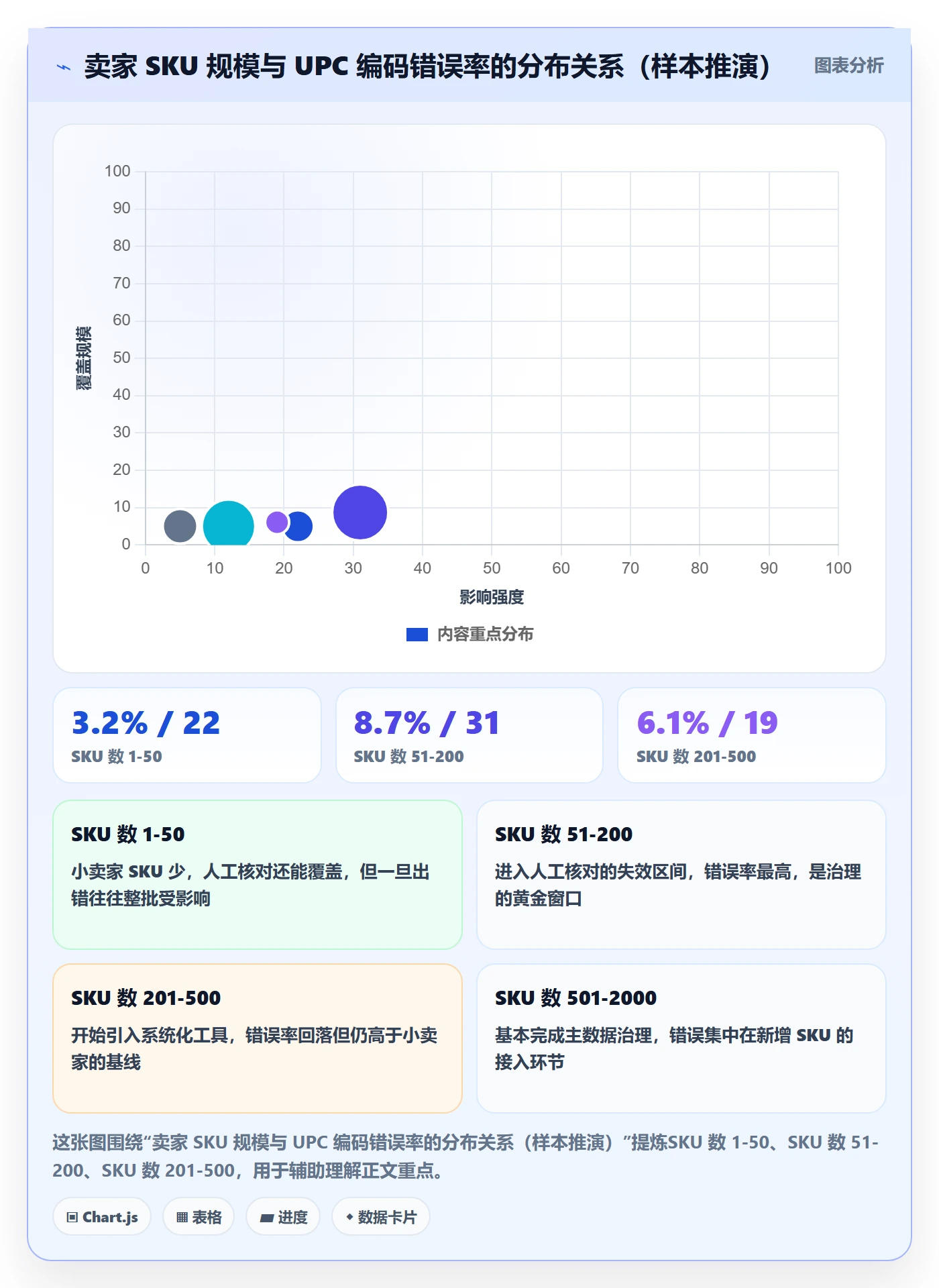Select the gray bubble near x=5

click(180, 526)
